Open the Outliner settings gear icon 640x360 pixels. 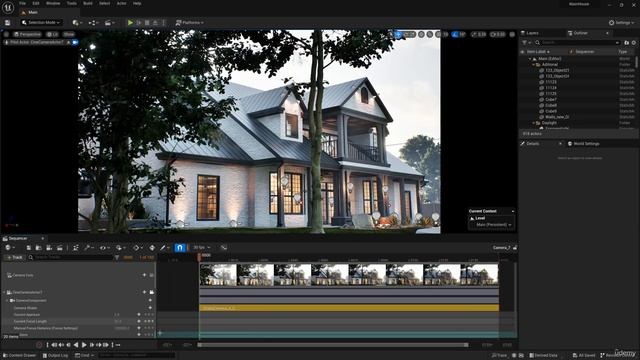point(634,42)
